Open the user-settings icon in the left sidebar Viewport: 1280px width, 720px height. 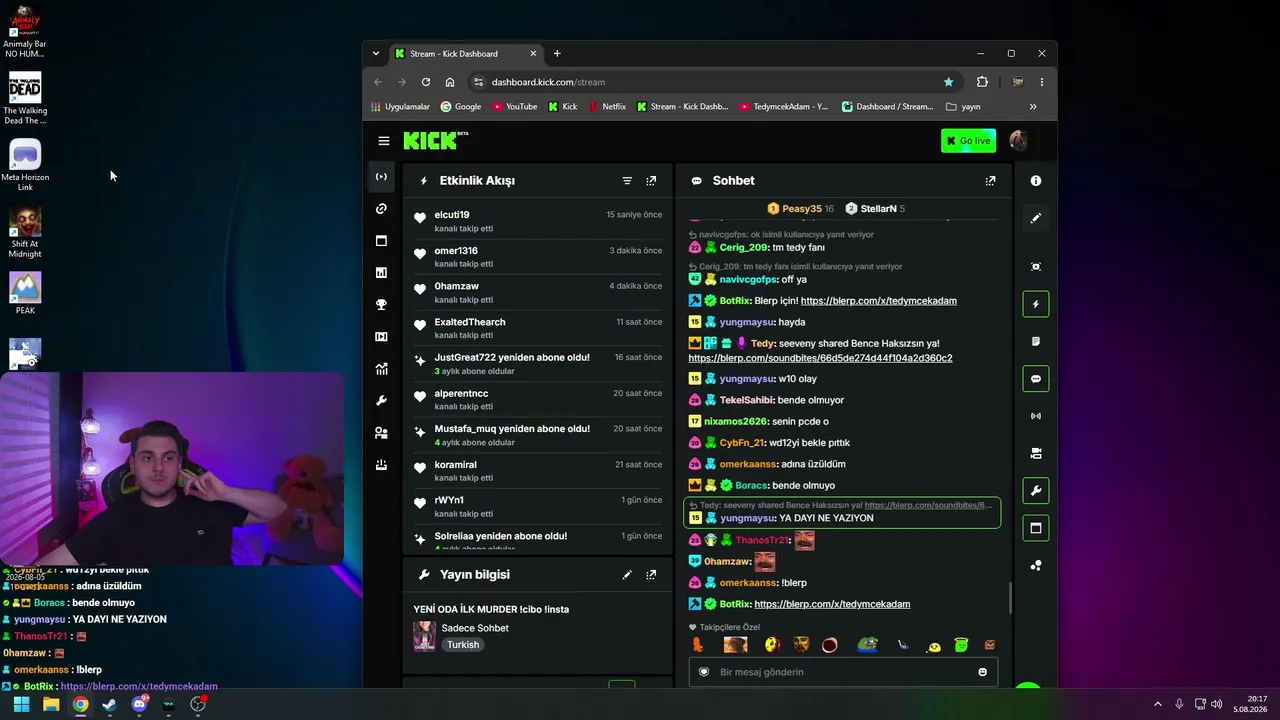381,433
